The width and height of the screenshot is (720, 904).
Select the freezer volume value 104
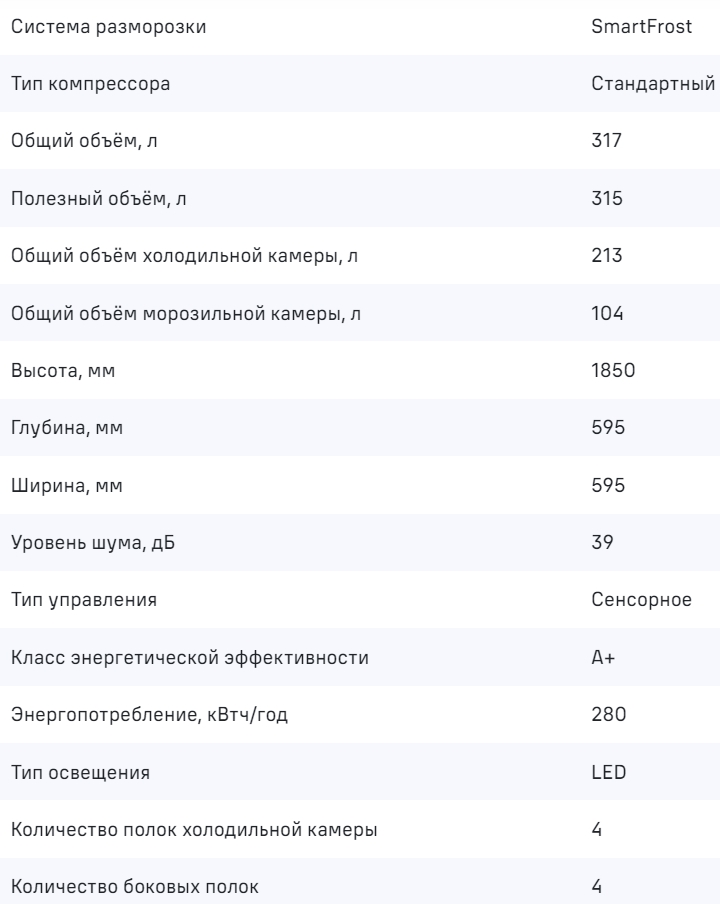pos(607,314)
